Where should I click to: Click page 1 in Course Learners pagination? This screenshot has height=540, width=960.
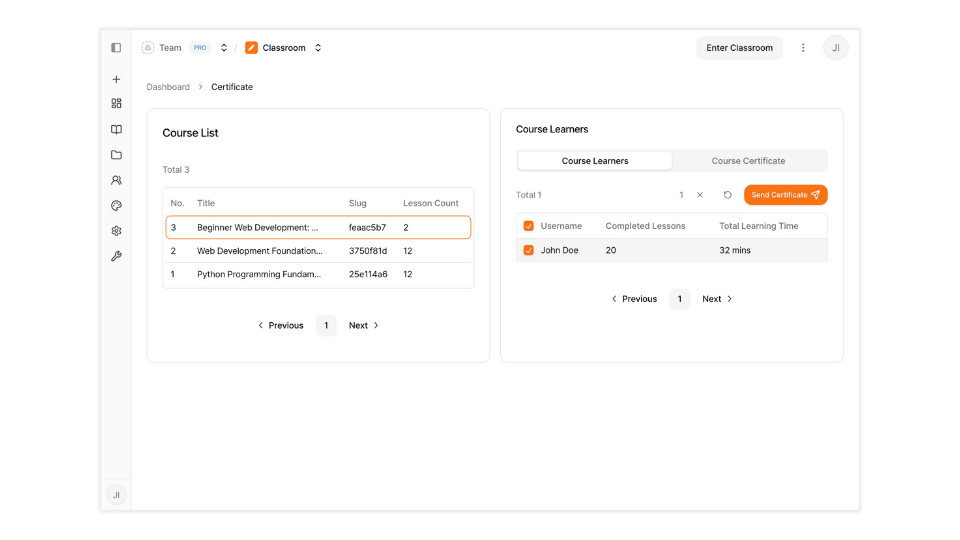(x=679, y=299)
